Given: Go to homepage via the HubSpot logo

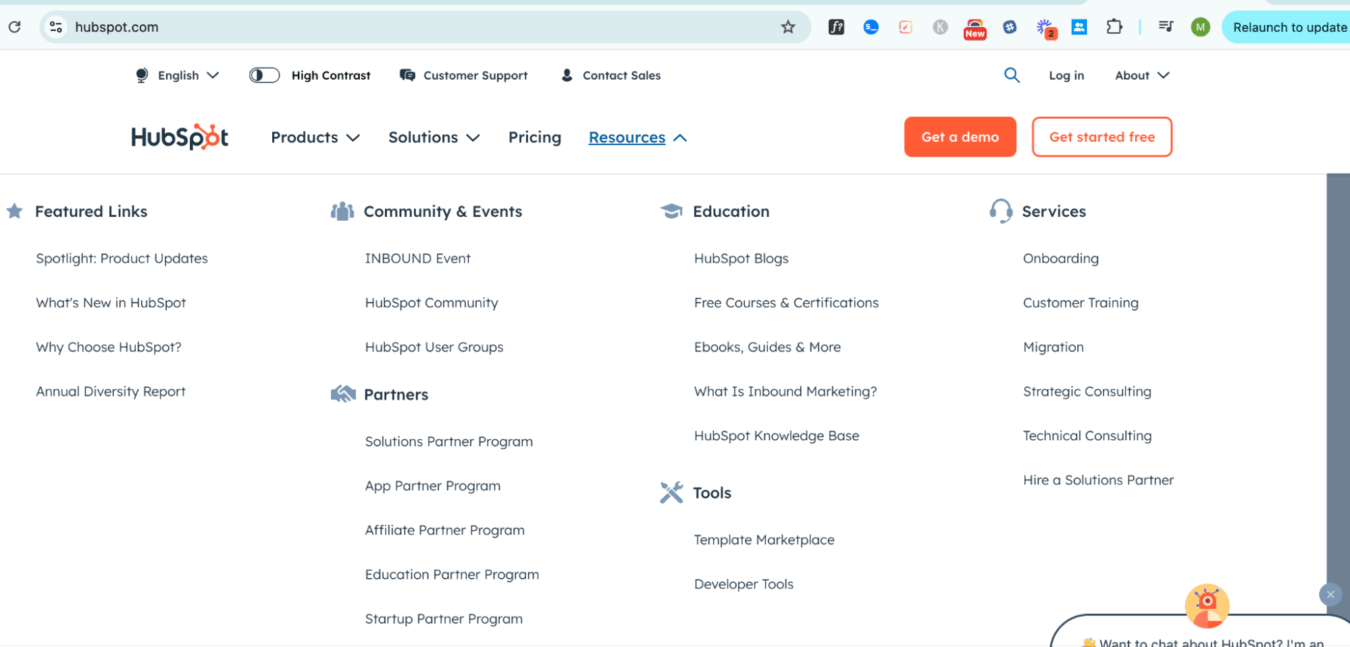Looking at the screenshot, I should (x=180, y=137).
